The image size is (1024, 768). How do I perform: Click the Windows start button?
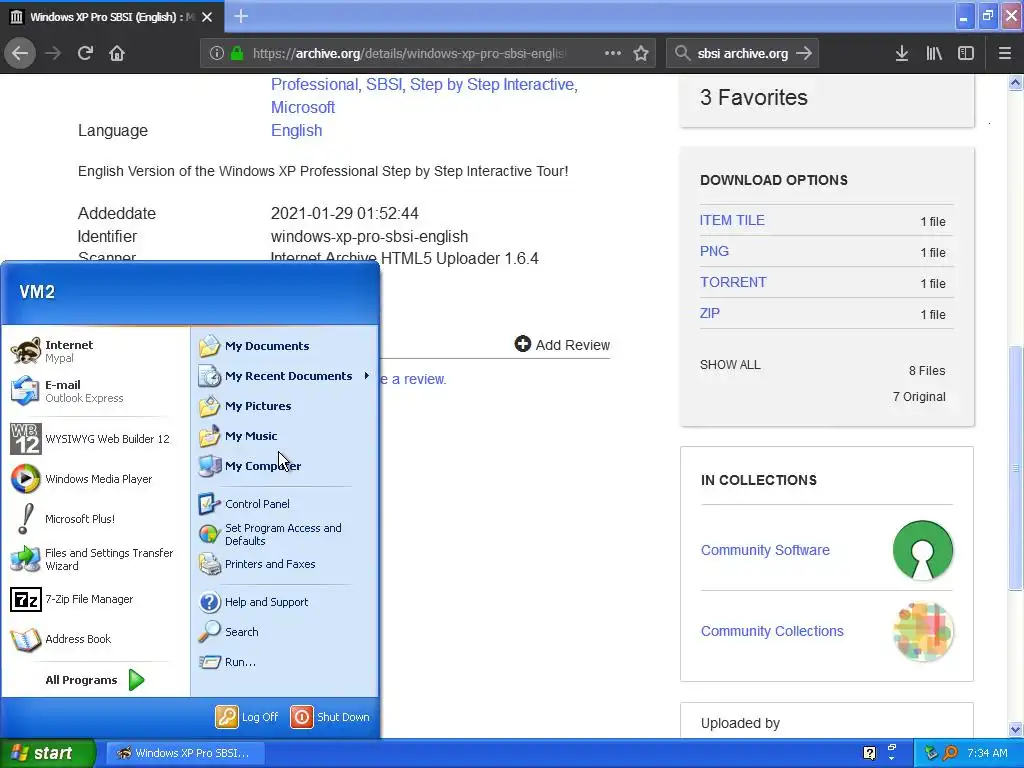(x=47, y=753)
